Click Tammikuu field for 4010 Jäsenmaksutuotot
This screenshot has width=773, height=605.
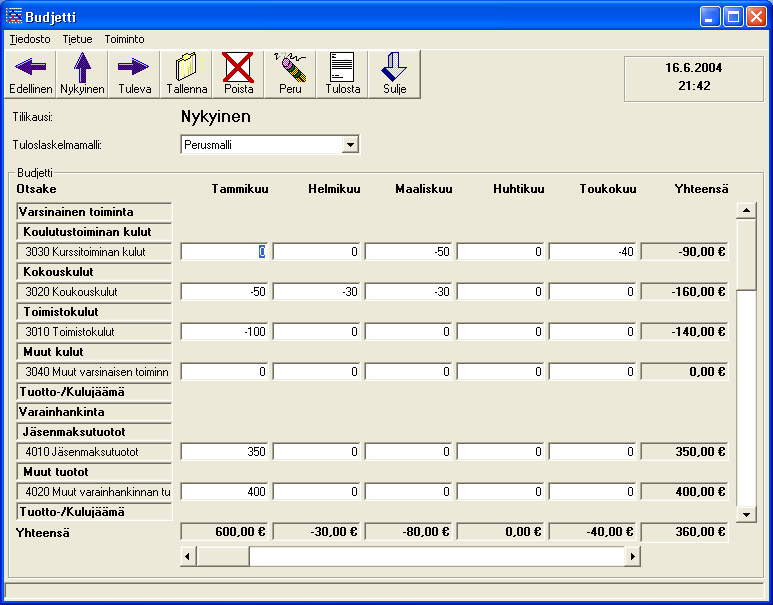[224, 452]
